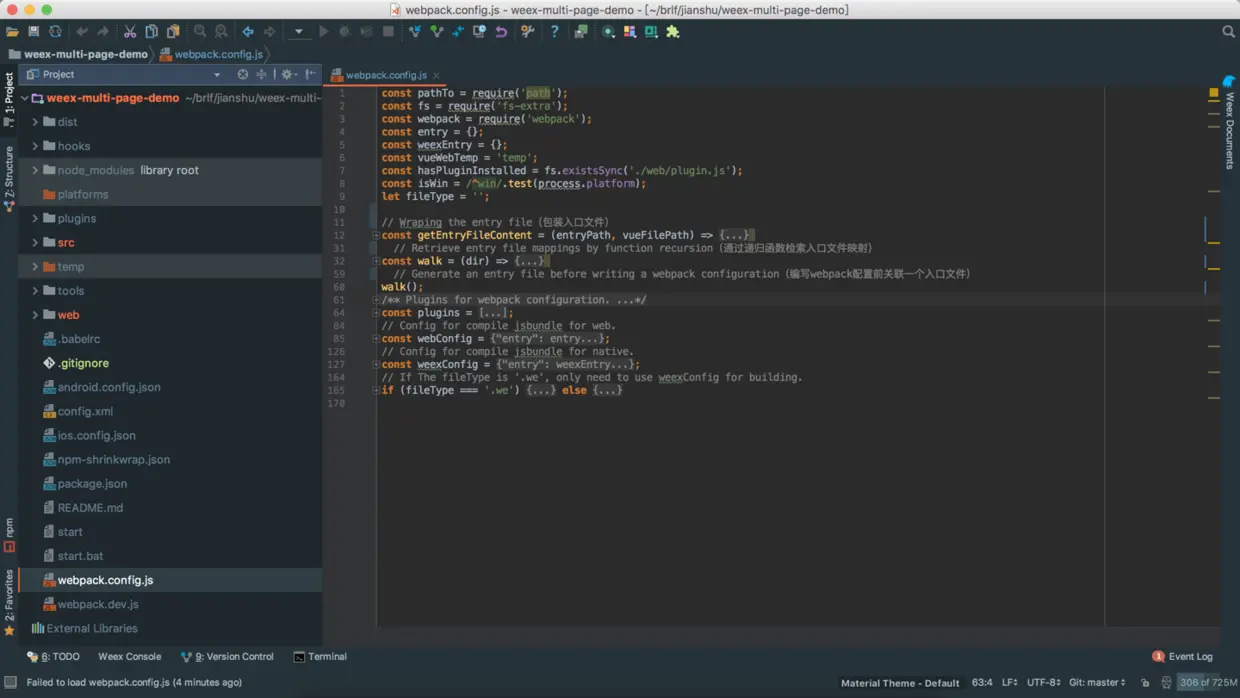Toggle the file read-only lock icon

click(1145, 683)
